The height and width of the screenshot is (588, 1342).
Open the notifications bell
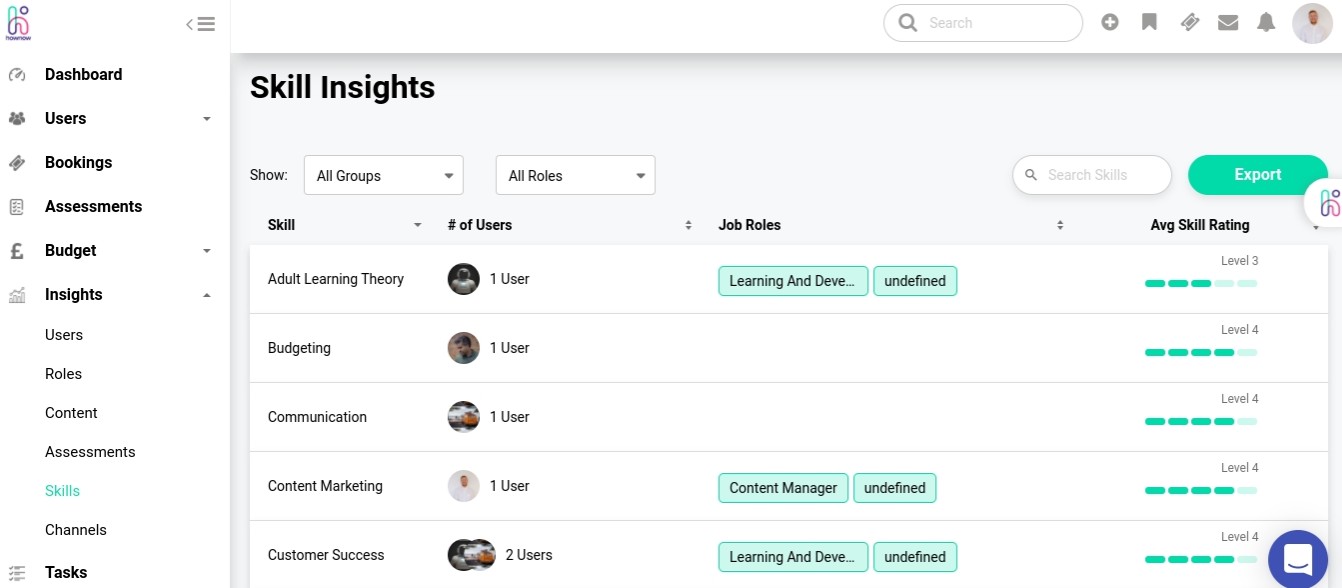click(1266, 22)
